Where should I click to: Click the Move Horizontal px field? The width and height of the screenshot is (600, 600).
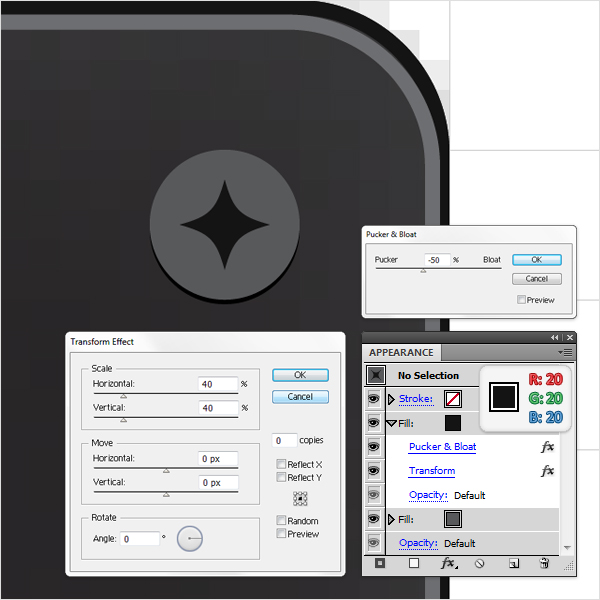[x=218, y=458]
